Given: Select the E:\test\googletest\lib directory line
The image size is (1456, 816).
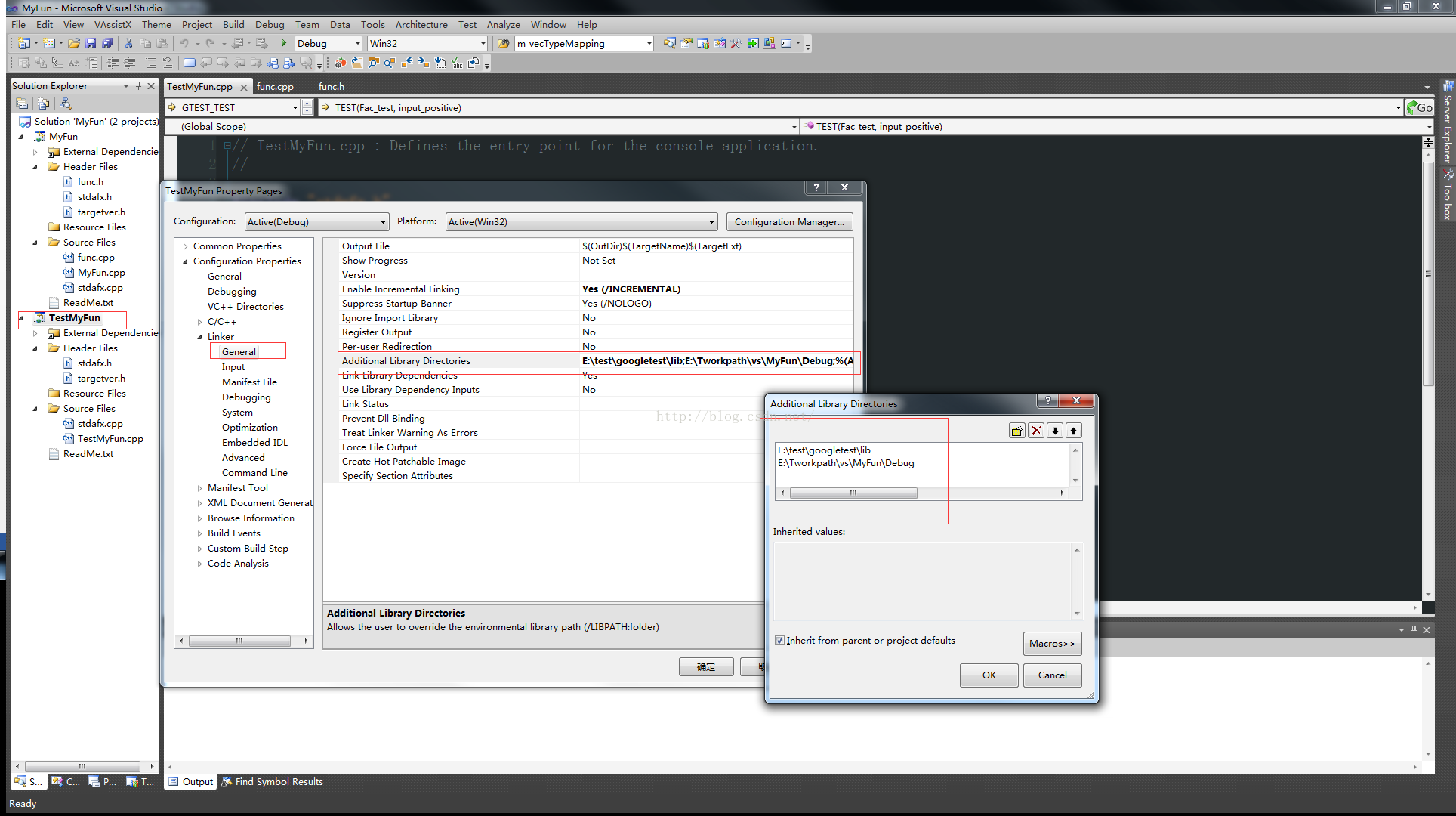Looking at the screenshot, I should 824,450.
